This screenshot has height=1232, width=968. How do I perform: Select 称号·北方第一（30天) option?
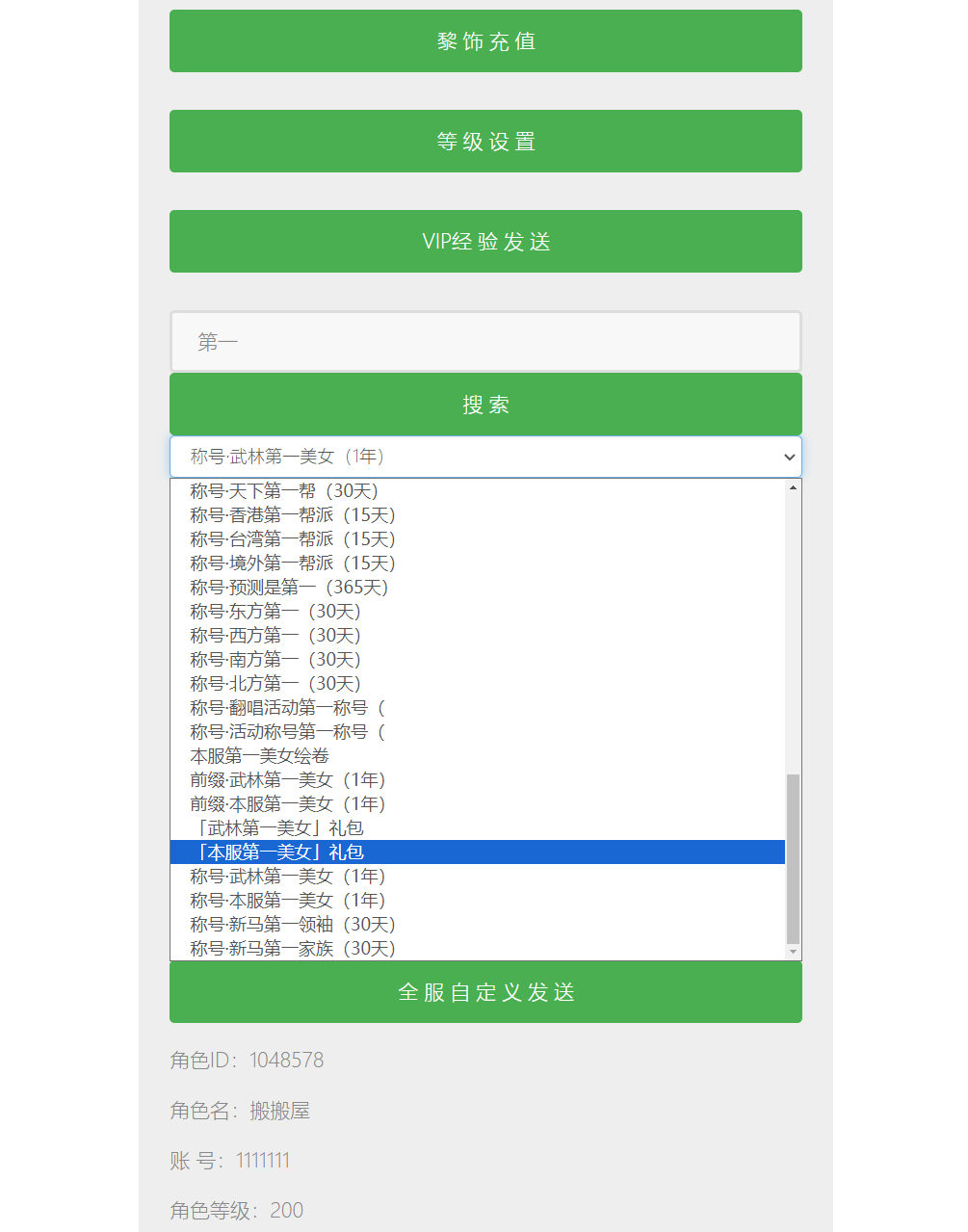coord(275,684)
